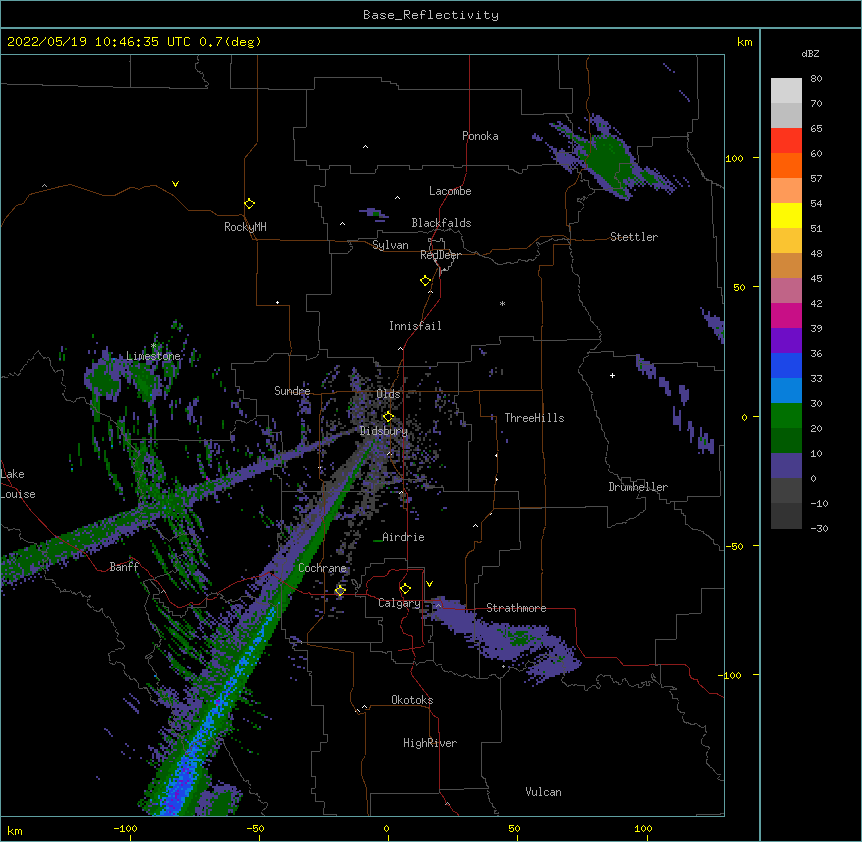Click the white asterisk above Limestone label
This screenshot has height=842, width=862.
point(154,346)
